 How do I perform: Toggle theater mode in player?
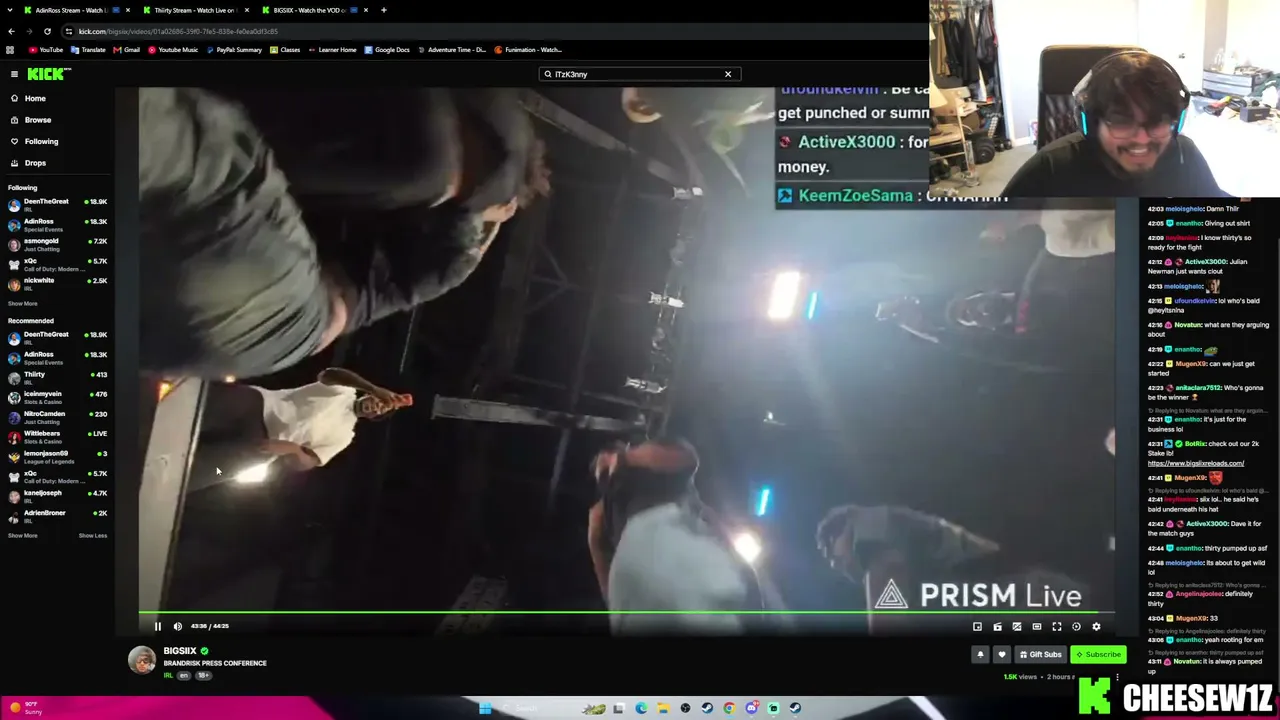[1037, 626]
